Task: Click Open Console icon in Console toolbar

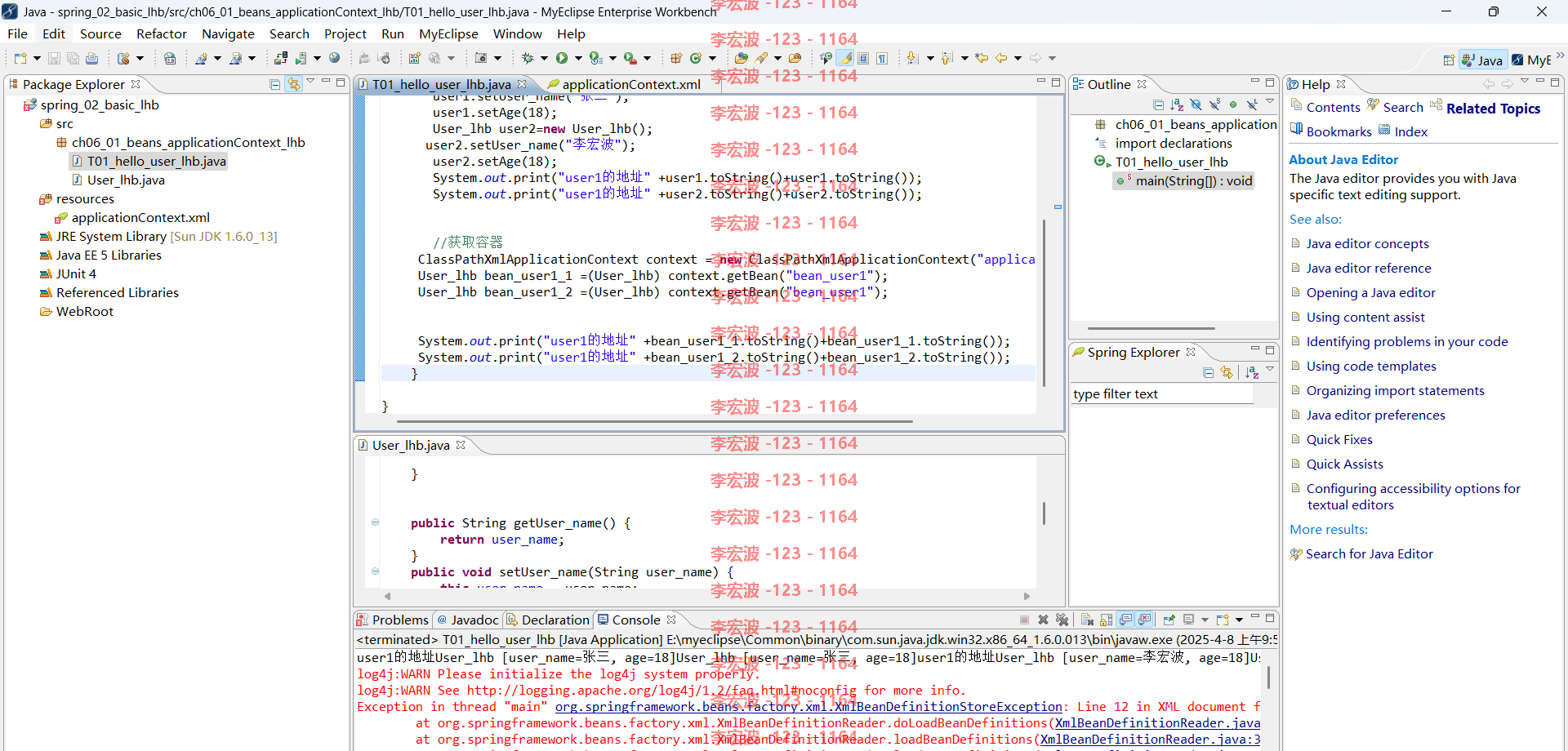Action: click(1223, 620)
